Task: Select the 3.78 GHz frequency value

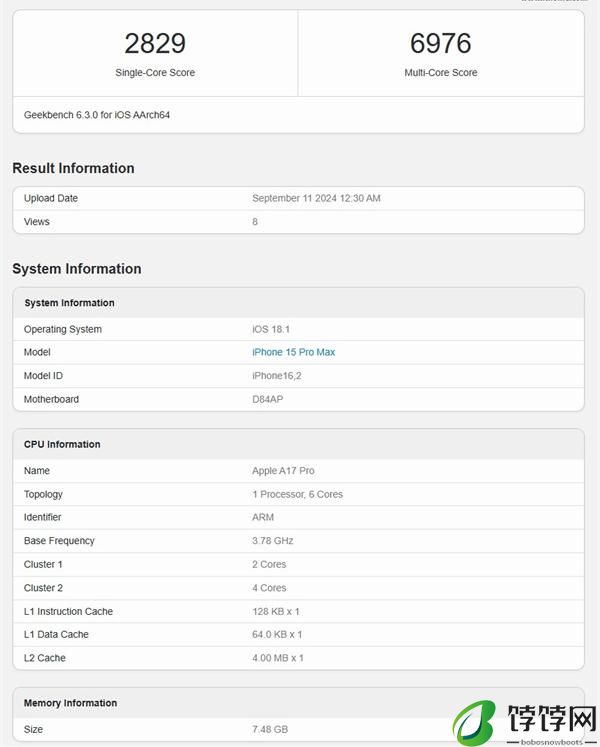Action: pos(273,541)
